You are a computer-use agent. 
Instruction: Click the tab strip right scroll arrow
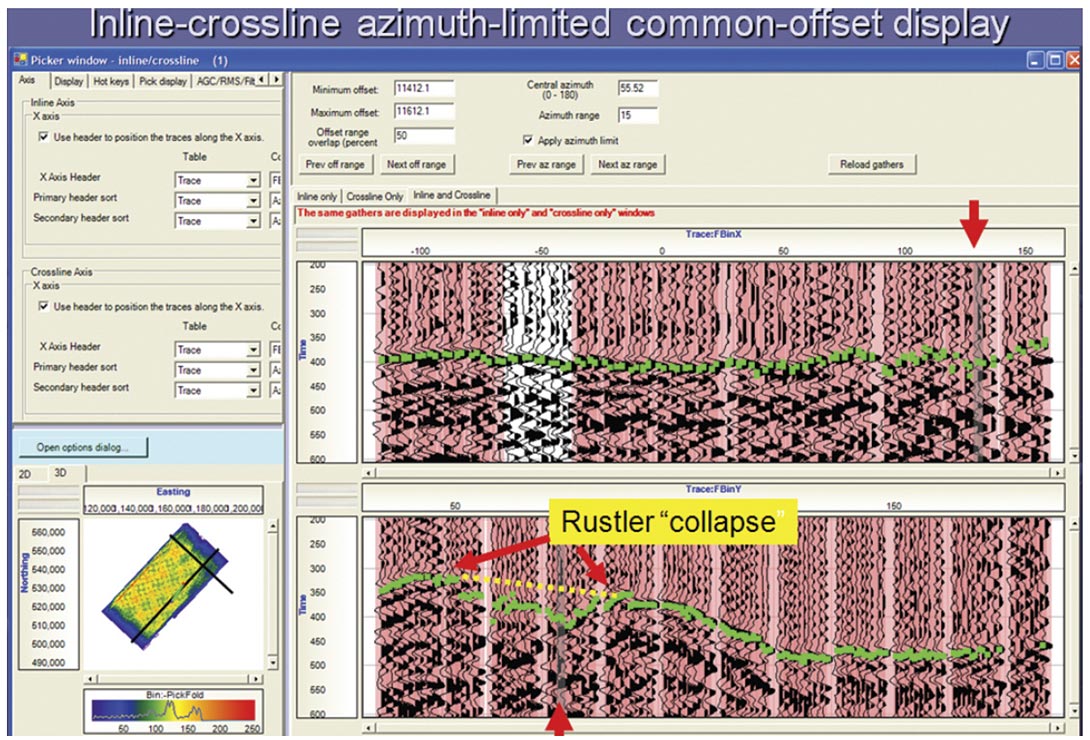coord(276,80)
